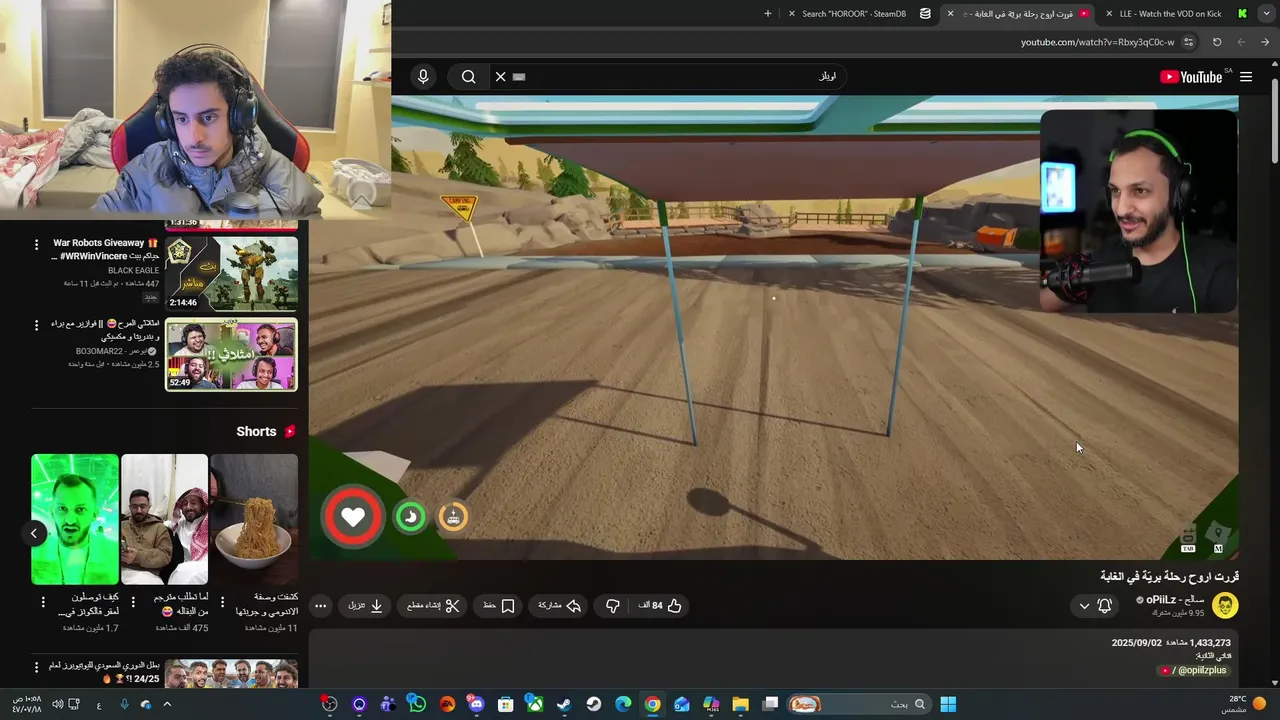Open the oPiiLz channel name link
This screenshot has width=1280, height=720.
point(1175,599)
